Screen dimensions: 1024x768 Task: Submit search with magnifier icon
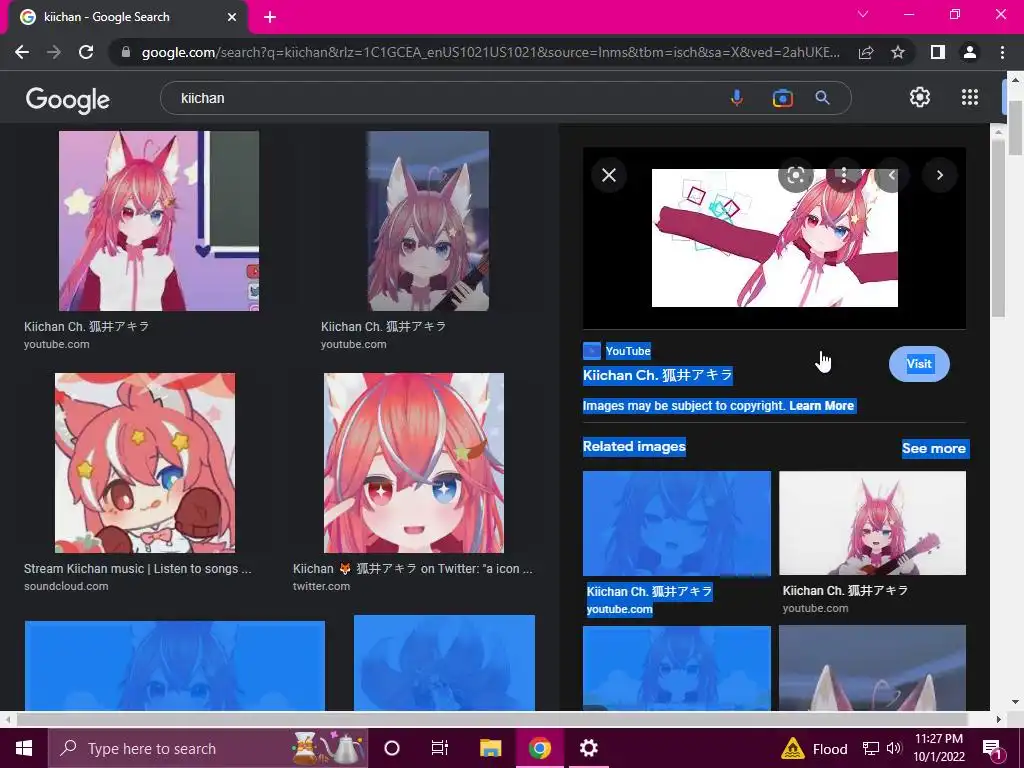[x=823, y=98]
